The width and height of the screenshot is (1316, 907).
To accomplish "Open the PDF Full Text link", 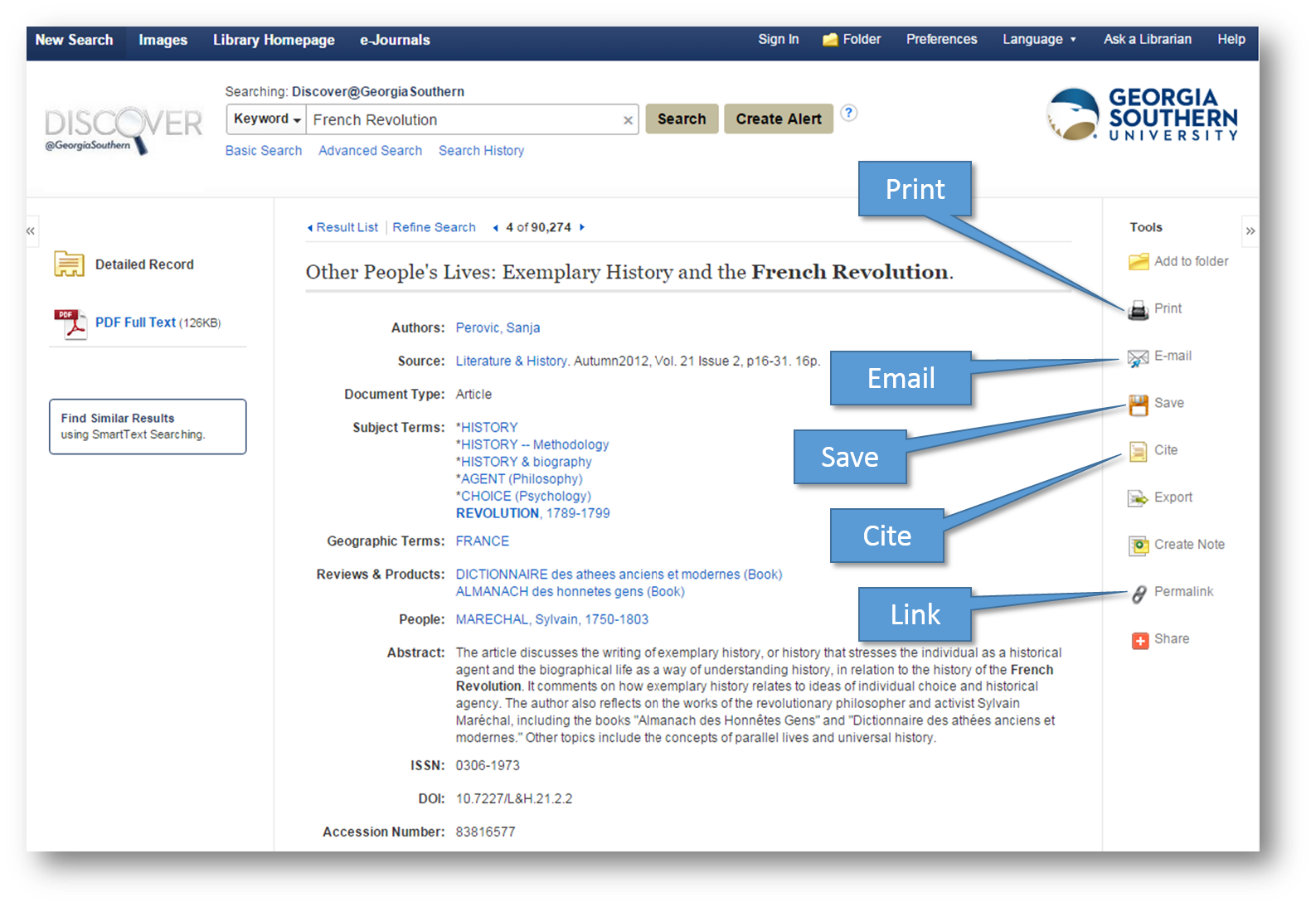I will (x=135, y=323).
